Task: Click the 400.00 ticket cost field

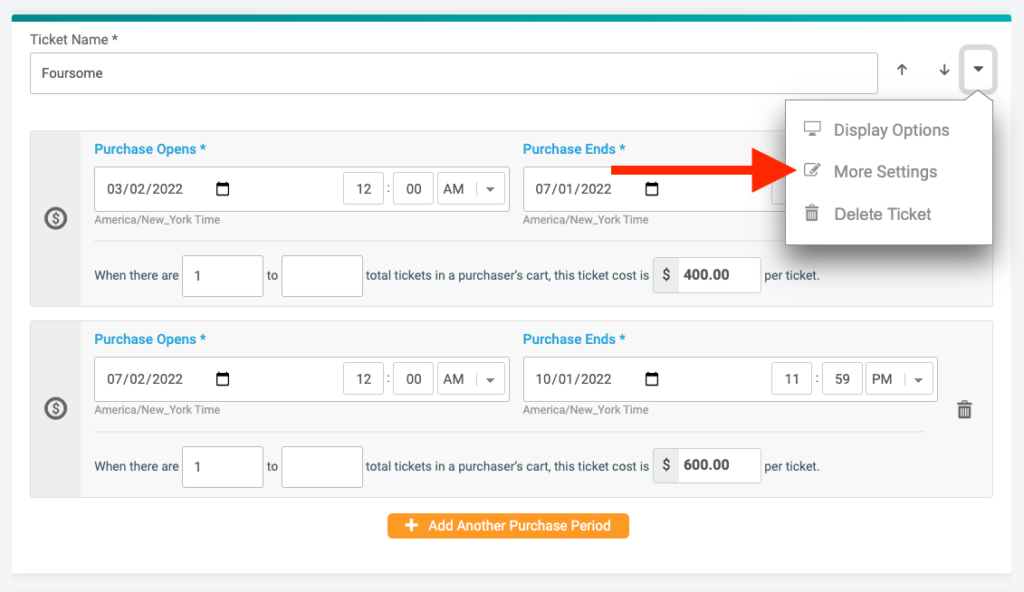Action: (719, 274)
